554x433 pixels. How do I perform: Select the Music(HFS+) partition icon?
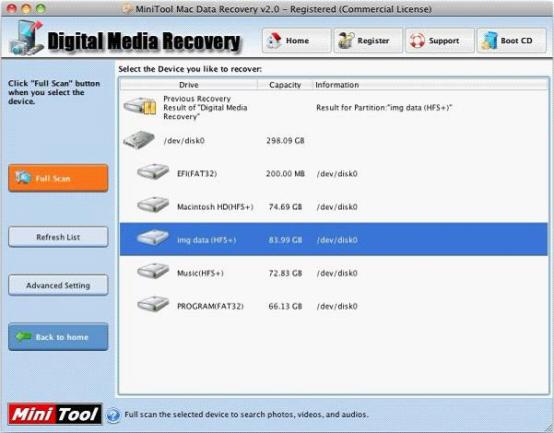(153, 271)
